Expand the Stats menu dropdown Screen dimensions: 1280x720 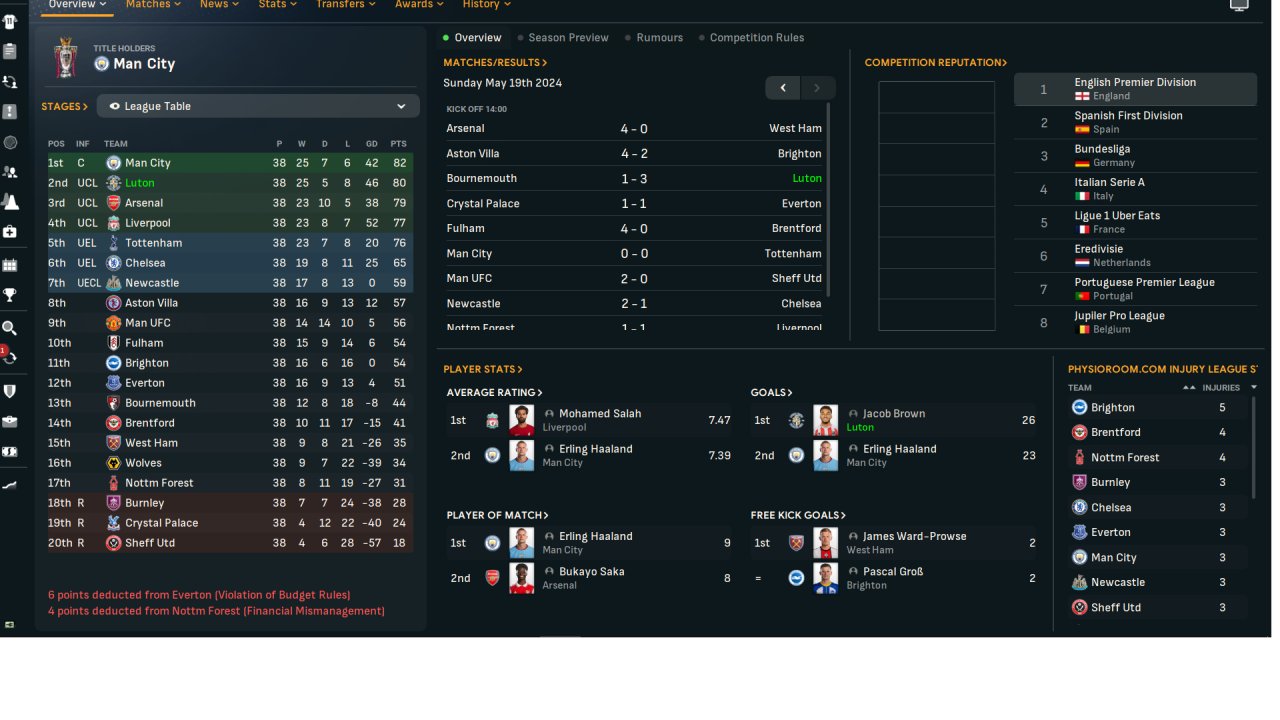[278, 5]
